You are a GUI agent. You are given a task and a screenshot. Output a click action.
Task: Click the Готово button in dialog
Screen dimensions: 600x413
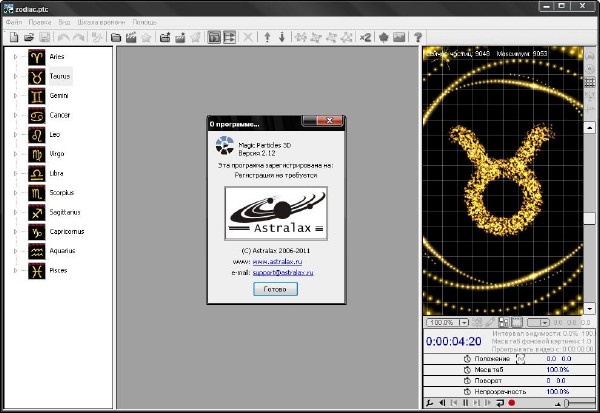coord(274,289)
